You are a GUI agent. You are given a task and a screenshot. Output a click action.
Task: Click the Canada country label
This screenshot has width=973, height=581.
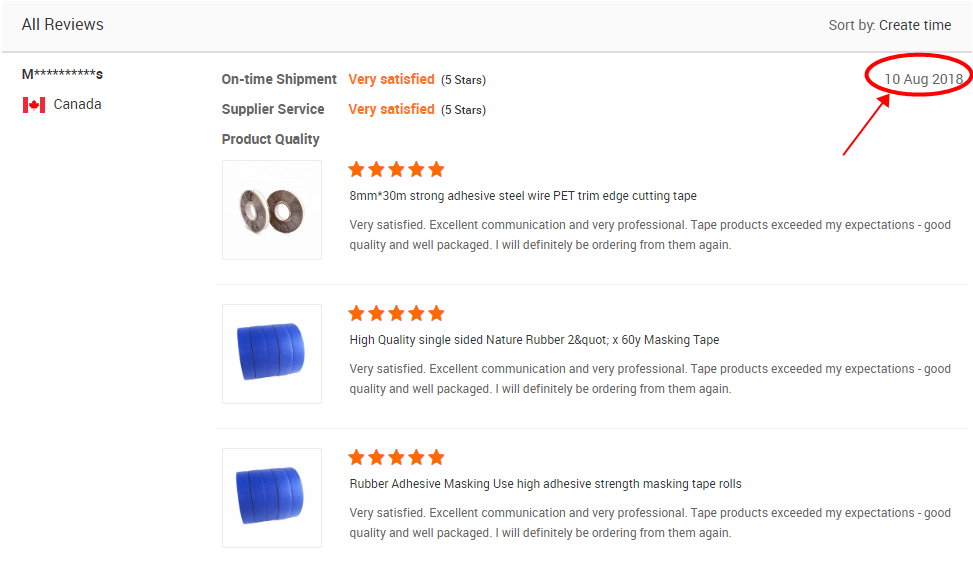coord(77,105)
